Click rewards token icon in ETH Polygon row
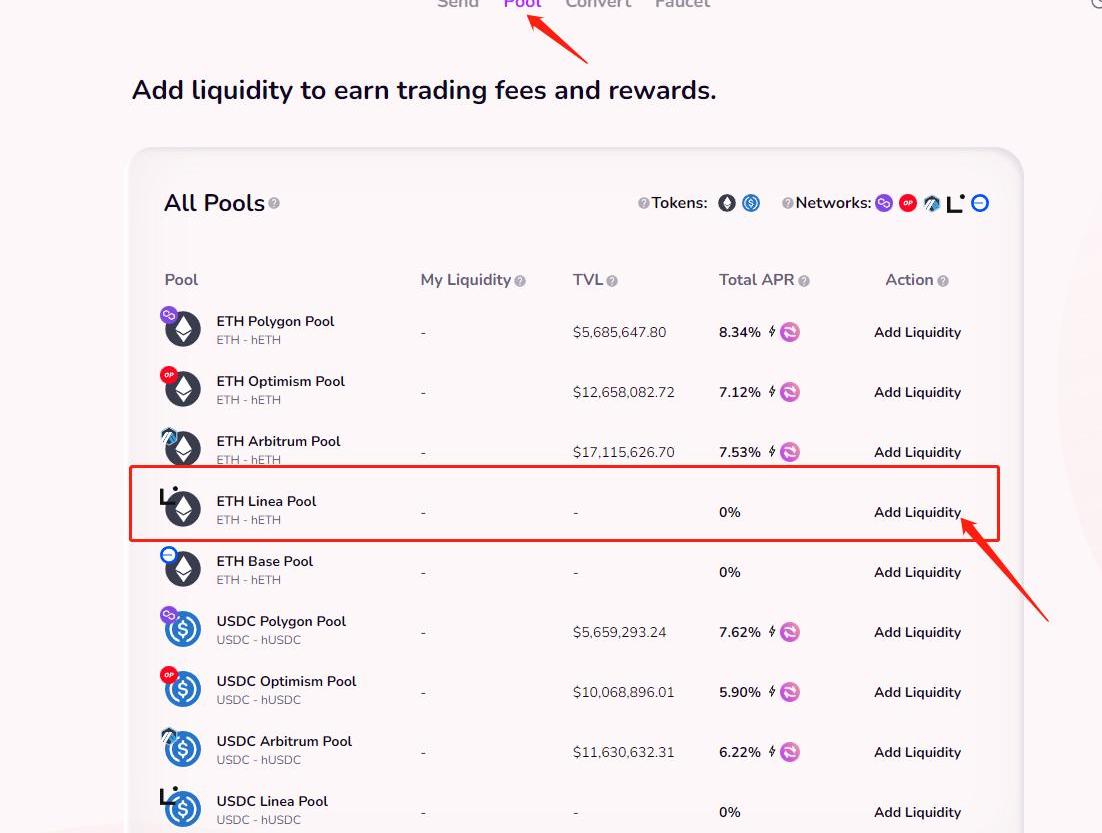 coord(790,332)
